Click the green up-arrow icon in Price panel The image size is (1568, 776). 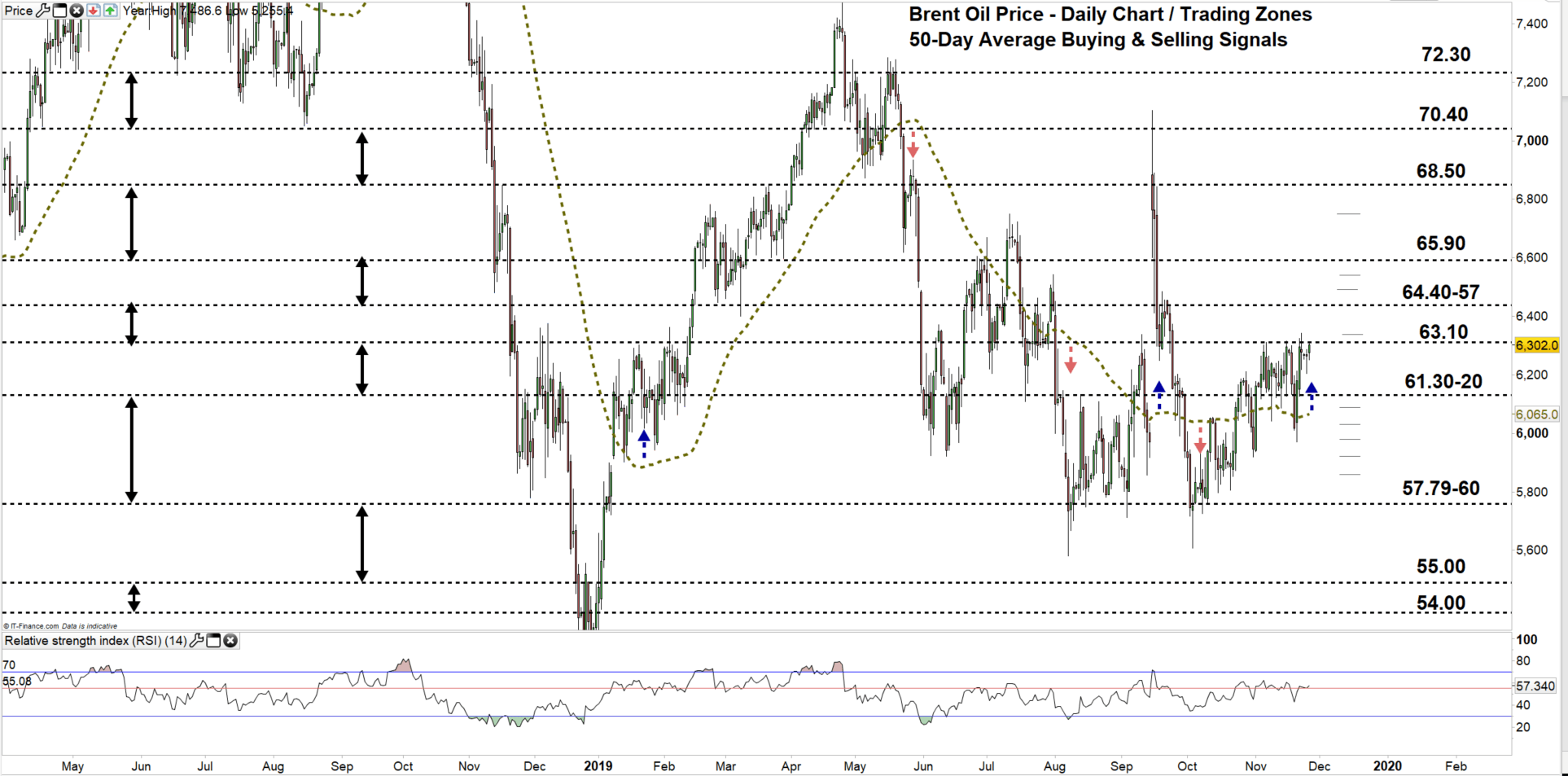pos(110,11)
